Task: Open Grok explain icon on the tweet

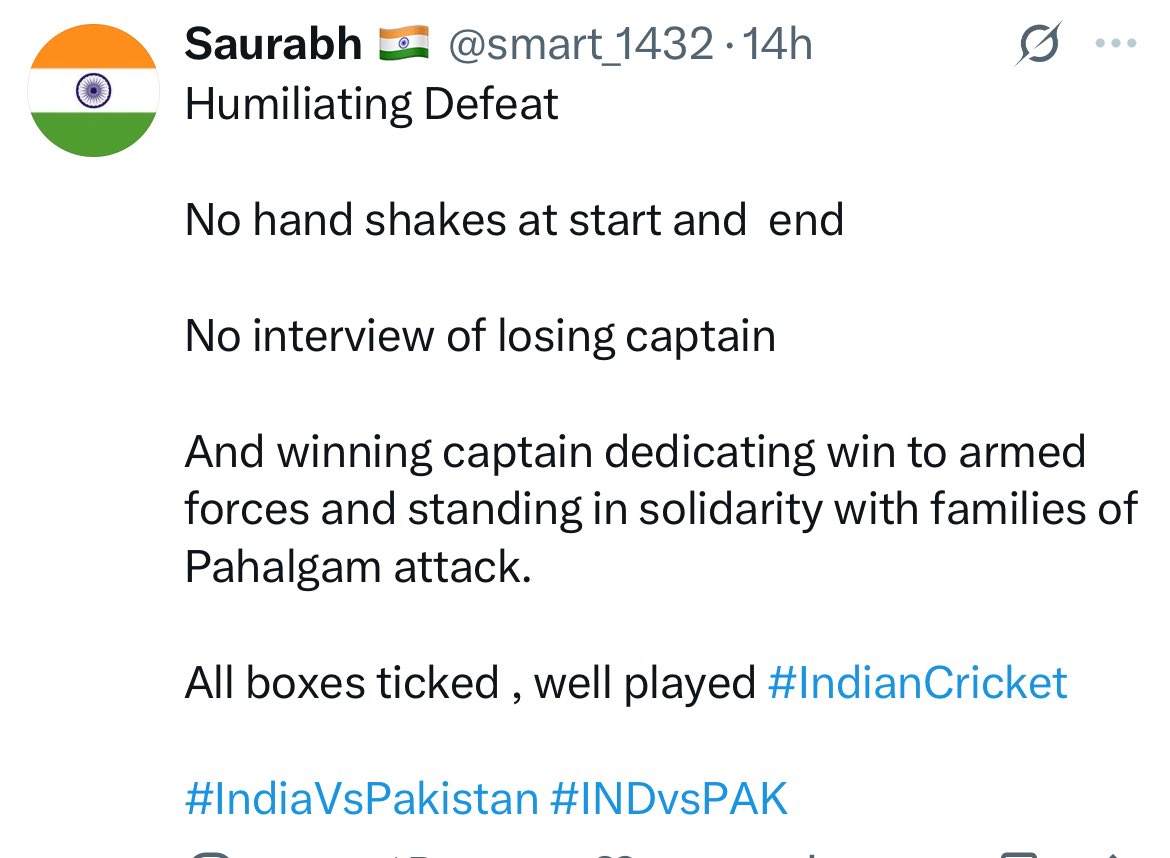Action: (1039, 43)
